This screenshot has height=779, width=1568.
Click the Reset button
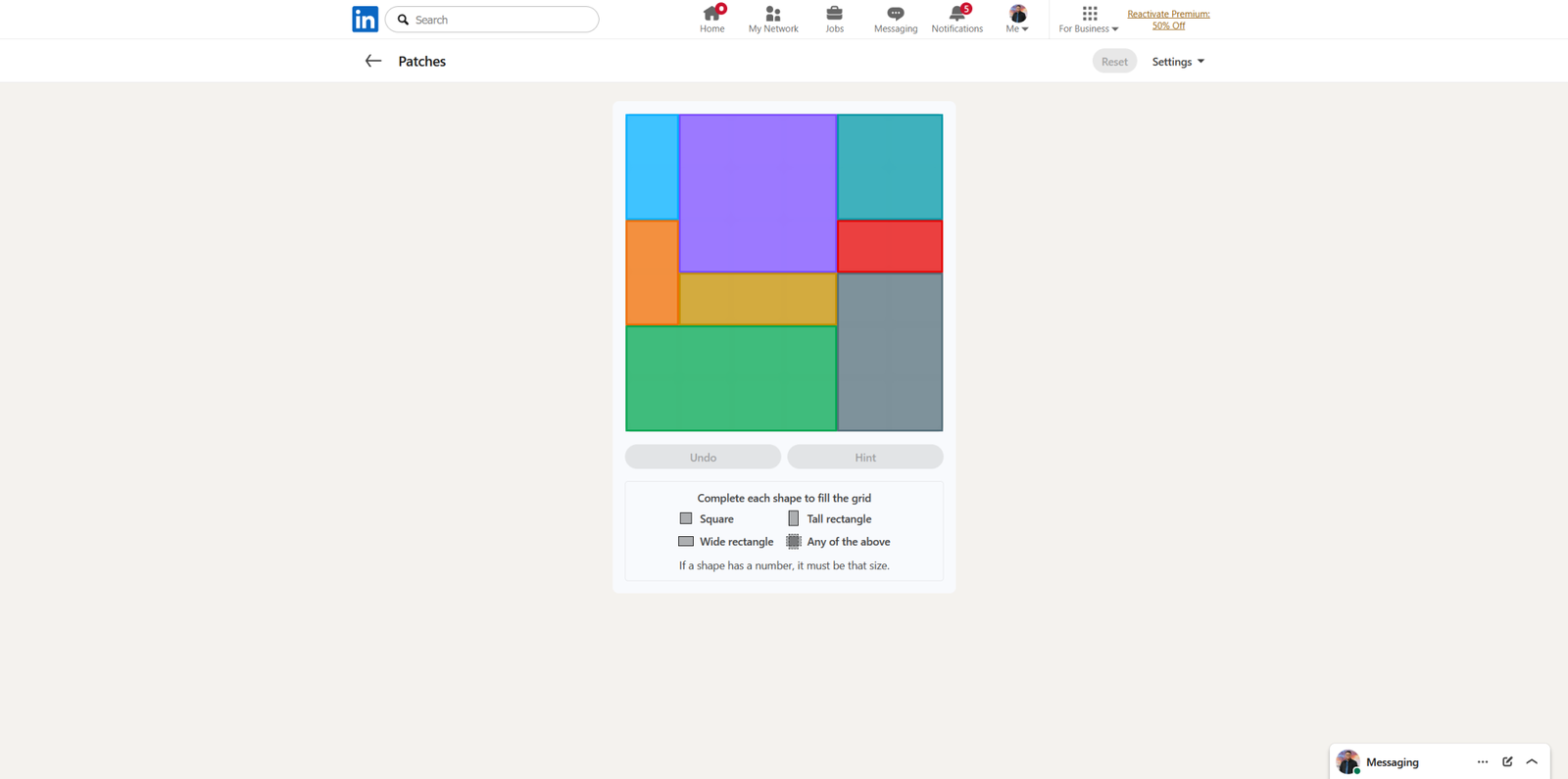(x=1114, y=62)
